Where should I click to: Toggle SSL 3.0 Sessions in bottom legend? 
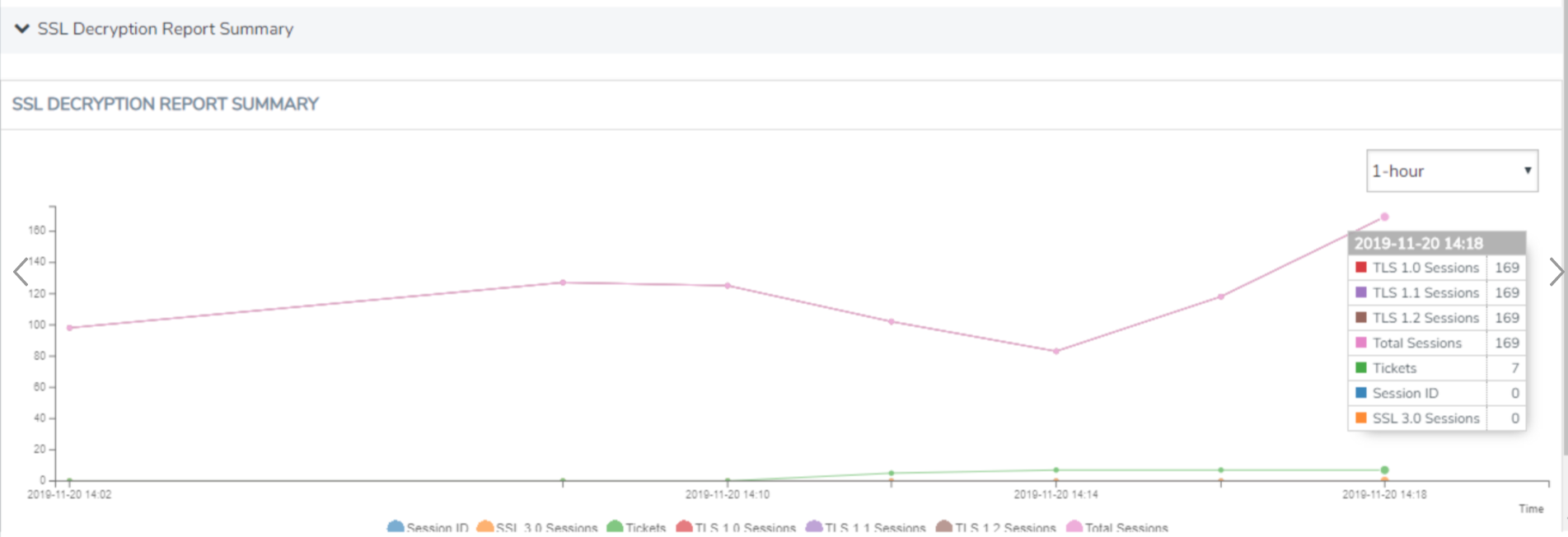485,527
